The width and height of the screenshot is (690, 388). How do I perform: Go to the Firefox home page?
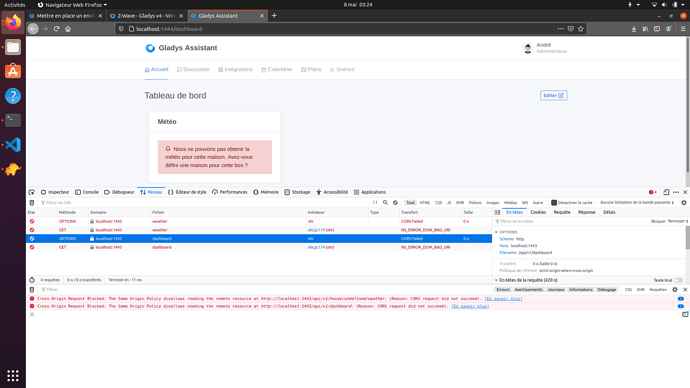coord(68,29)
